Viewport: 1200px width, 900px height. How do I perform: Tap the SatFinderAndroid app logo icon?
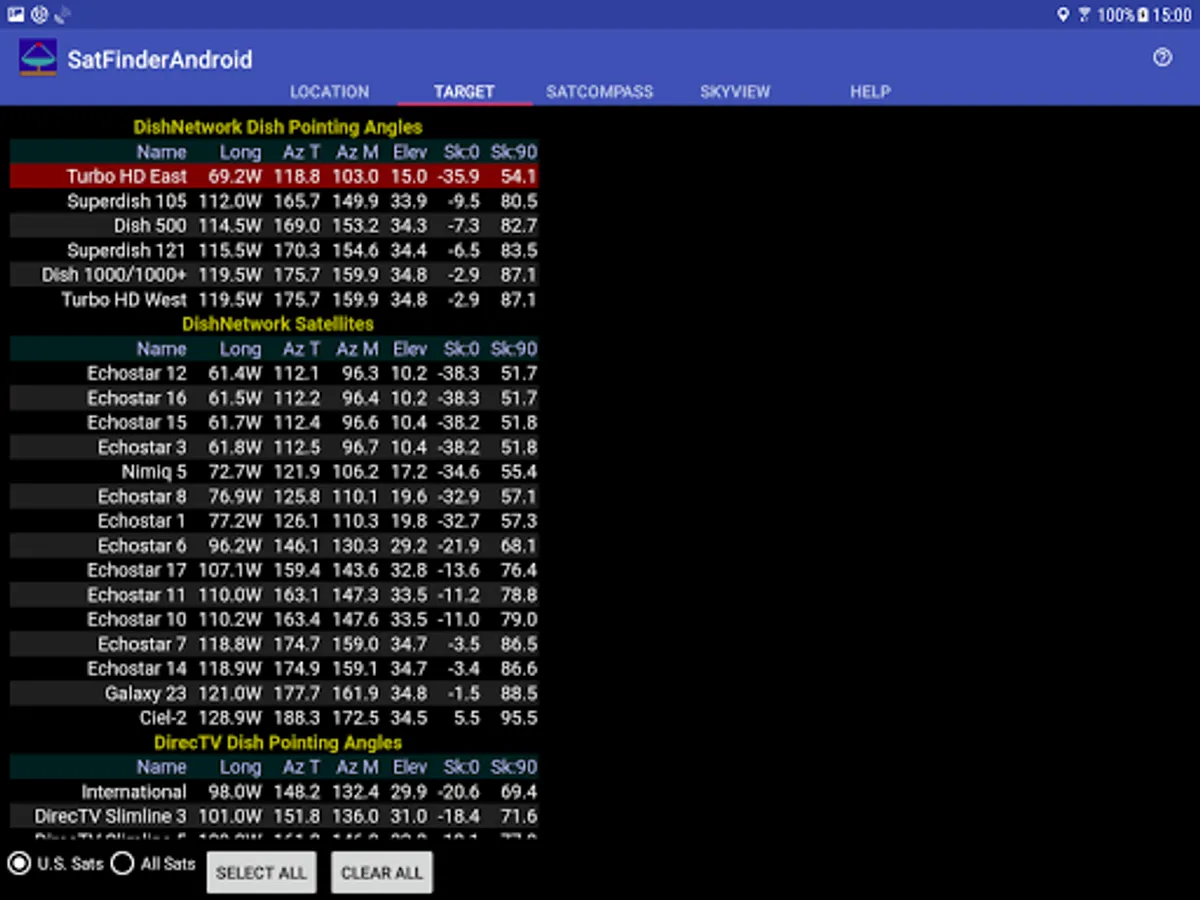(38, 58)
